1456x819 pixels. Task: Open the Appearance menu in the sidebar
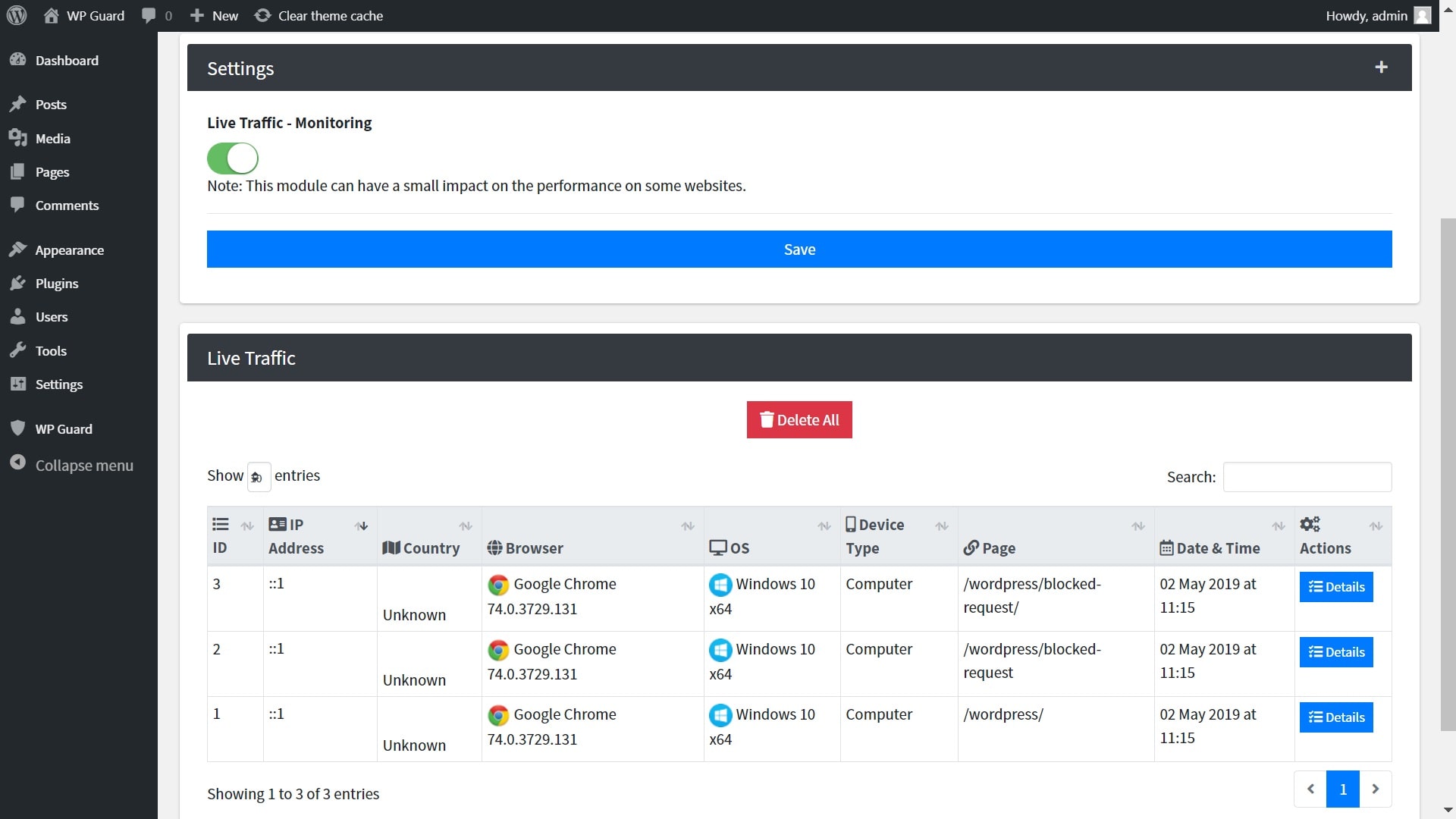point(70,249)
